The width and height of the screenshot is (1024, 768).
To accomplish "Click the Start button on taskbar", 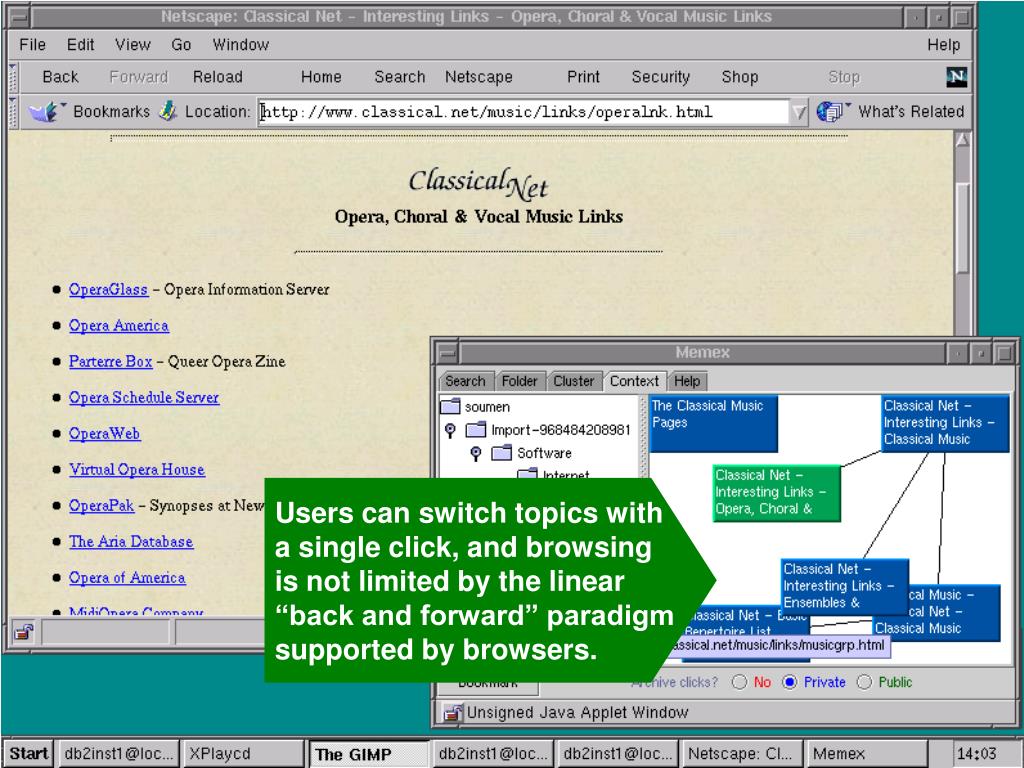I will pyautogui.click(x=29, y=754).
